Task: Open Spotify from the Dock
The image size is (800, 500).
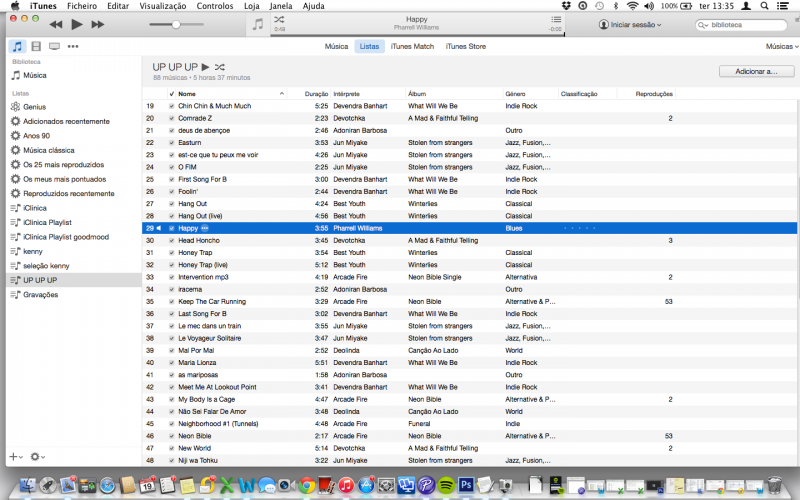Action: [446, 485]
